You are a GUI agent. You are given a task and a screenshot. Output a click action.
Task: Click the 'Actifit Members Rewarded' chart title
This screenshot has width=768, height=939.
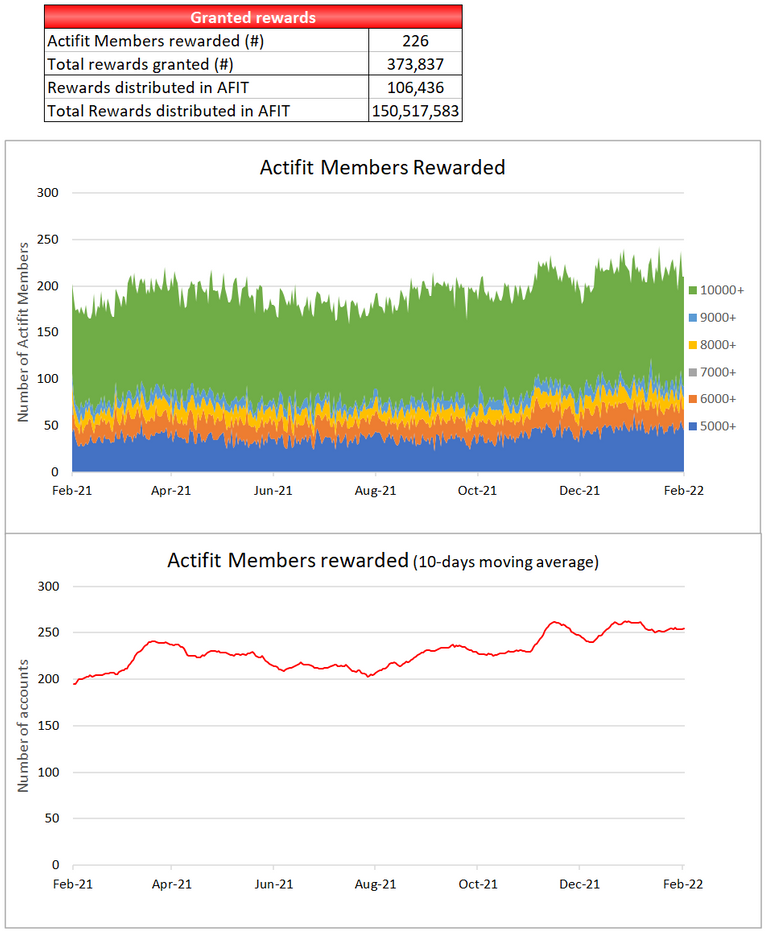382,167
